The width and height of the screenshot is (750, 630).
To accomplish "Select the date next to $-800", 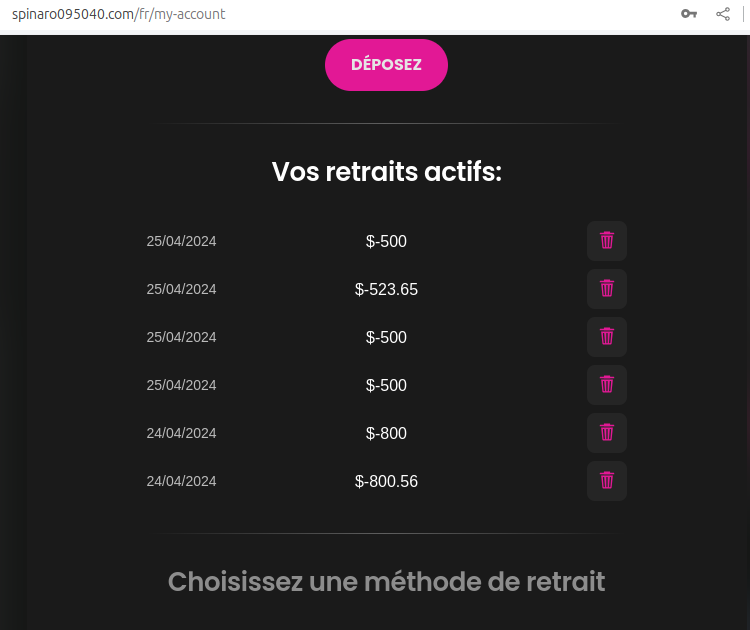I will pos(181,433).
